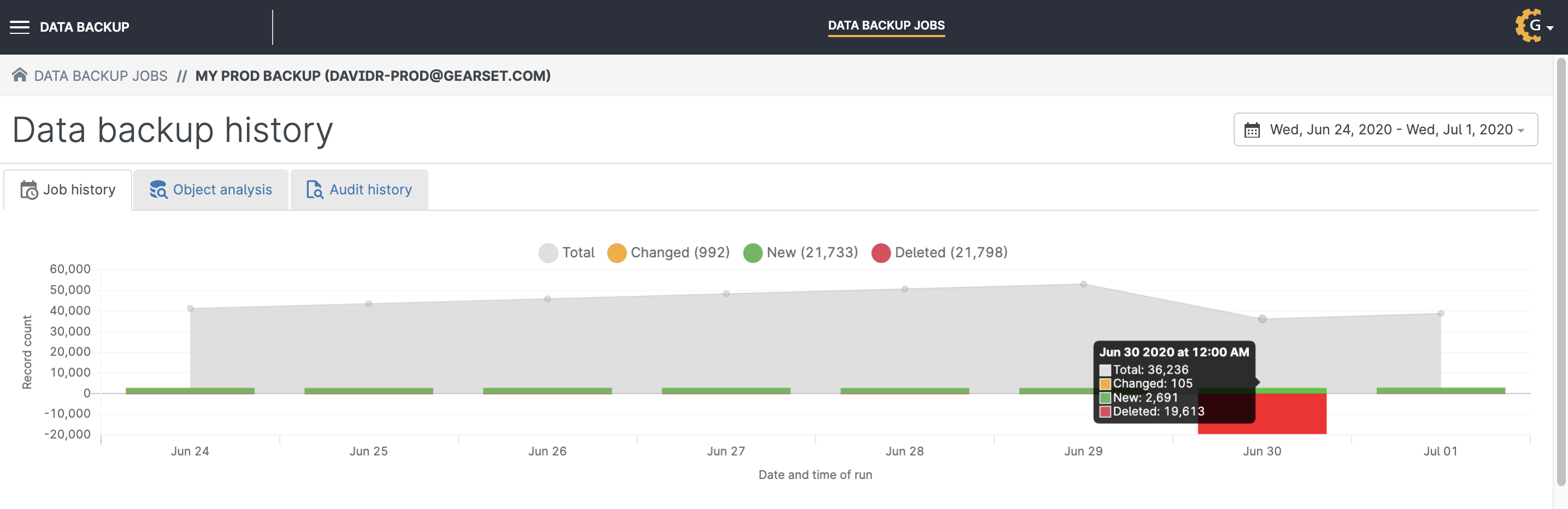The image size is (1568, 509).
Task: Select the DATA BACKUP JOBS top navigation item
Action: point(886,26)
